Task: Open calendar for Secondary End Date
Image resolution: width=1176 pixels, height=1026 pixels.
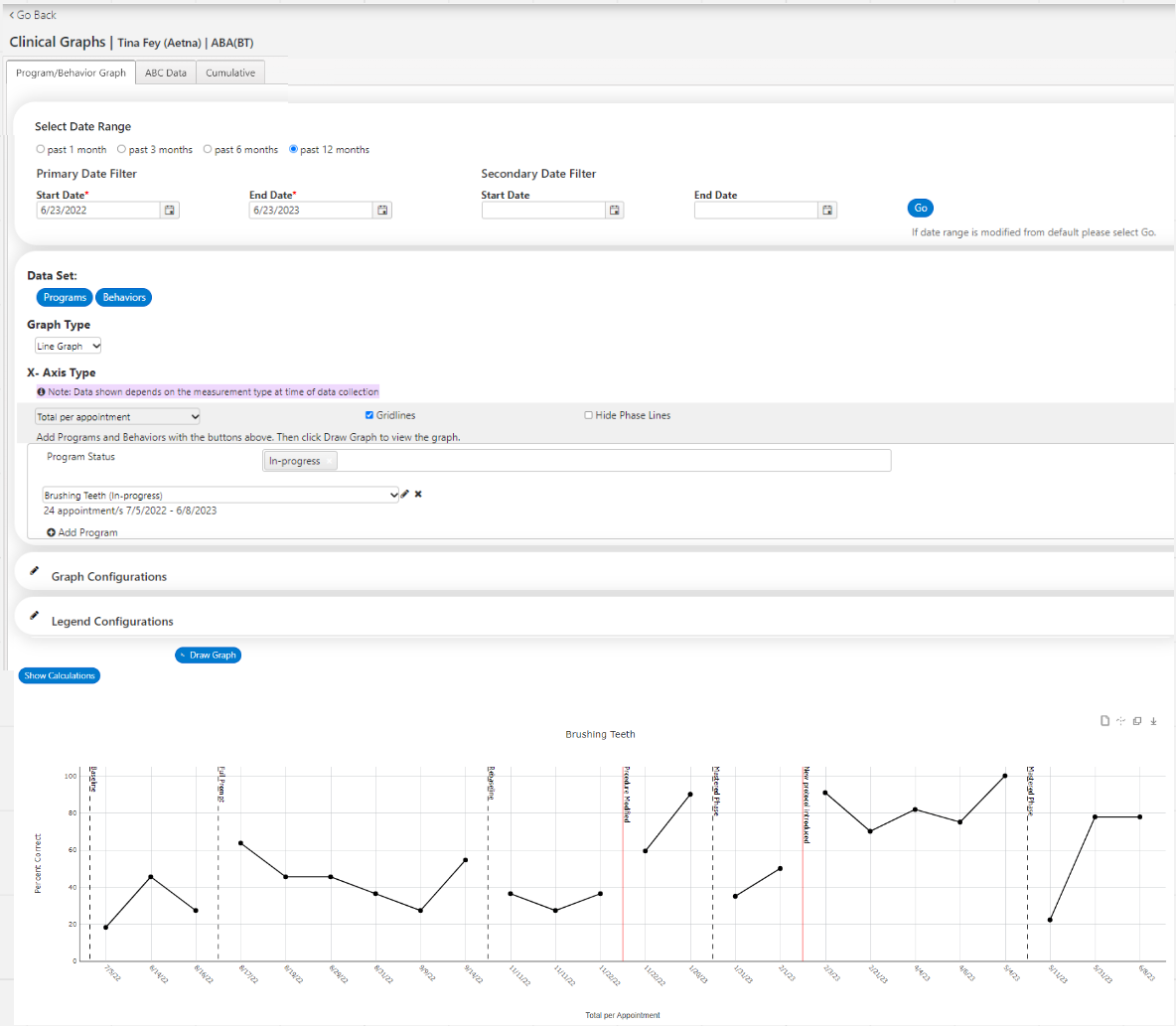Action: pyautogui.click(x=827, y=210)
